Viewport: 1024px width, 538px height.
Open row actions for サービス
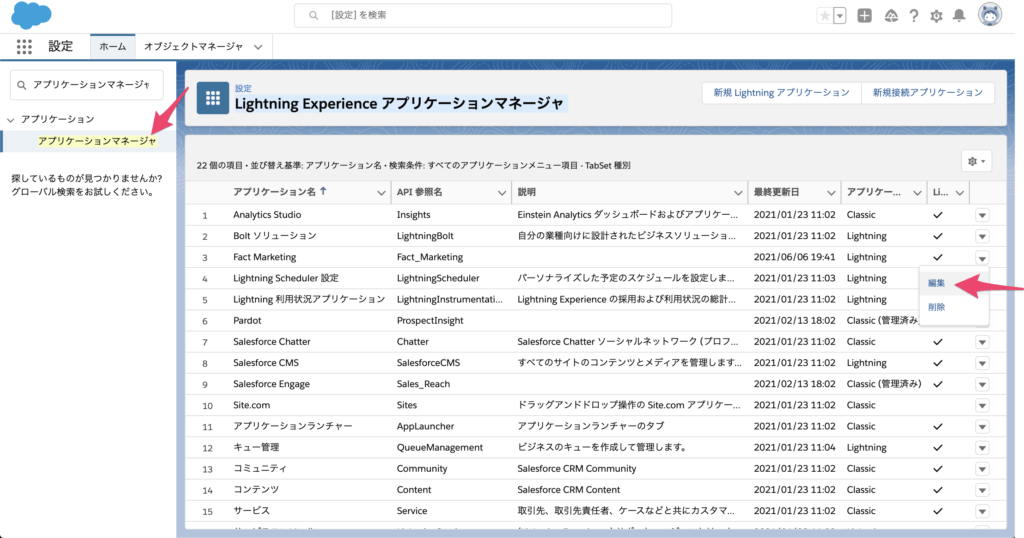[x=982, y=511]
